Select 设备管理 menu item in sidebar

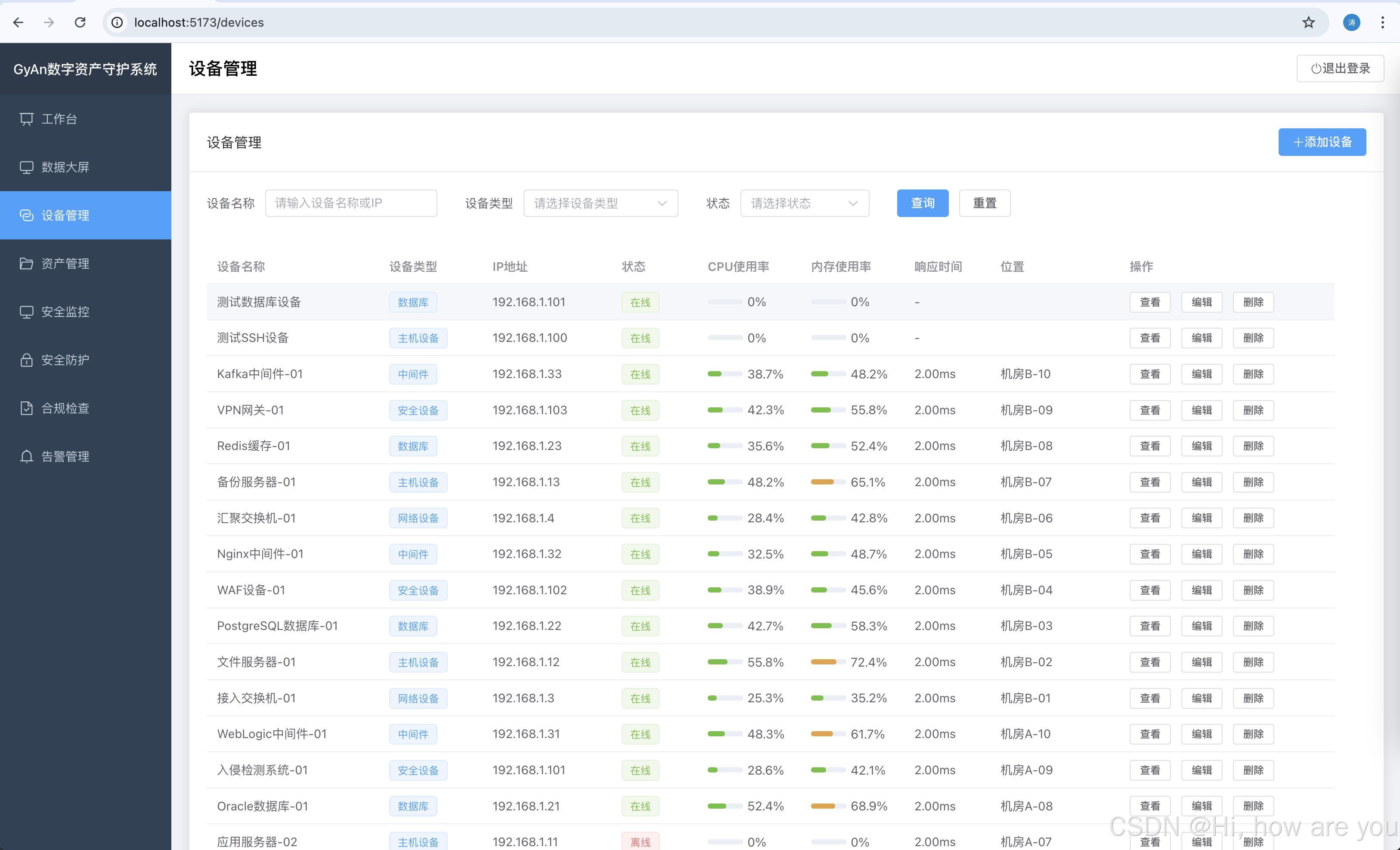(65, 215)
